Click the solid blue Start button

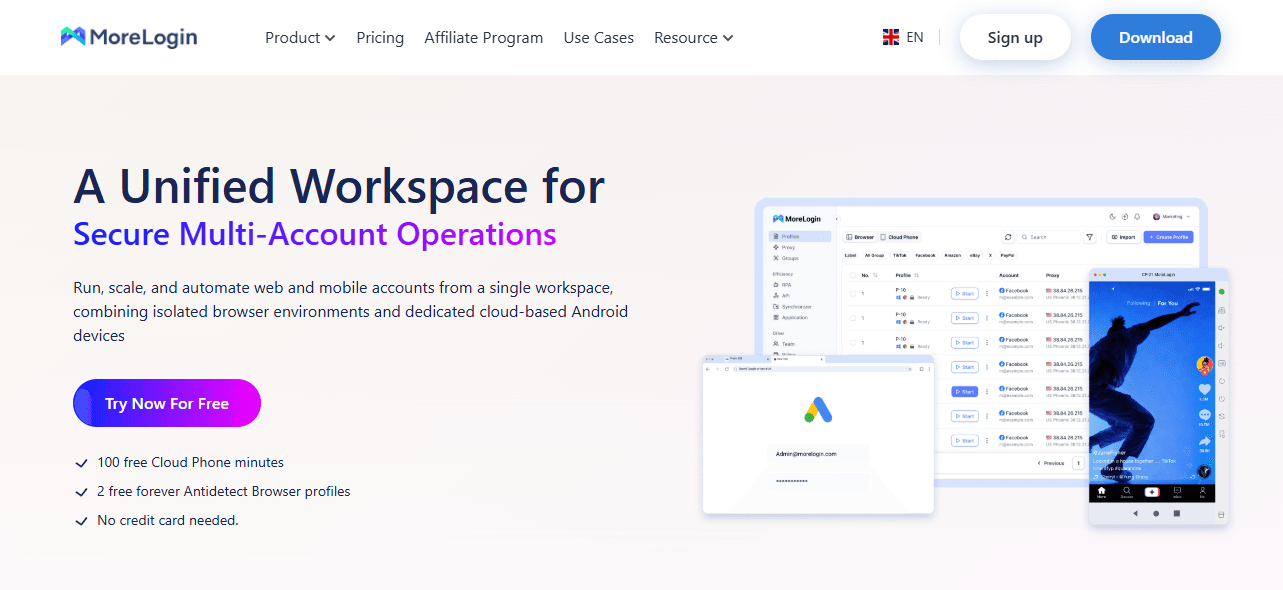pyautogui.click(x=965, y=392)
